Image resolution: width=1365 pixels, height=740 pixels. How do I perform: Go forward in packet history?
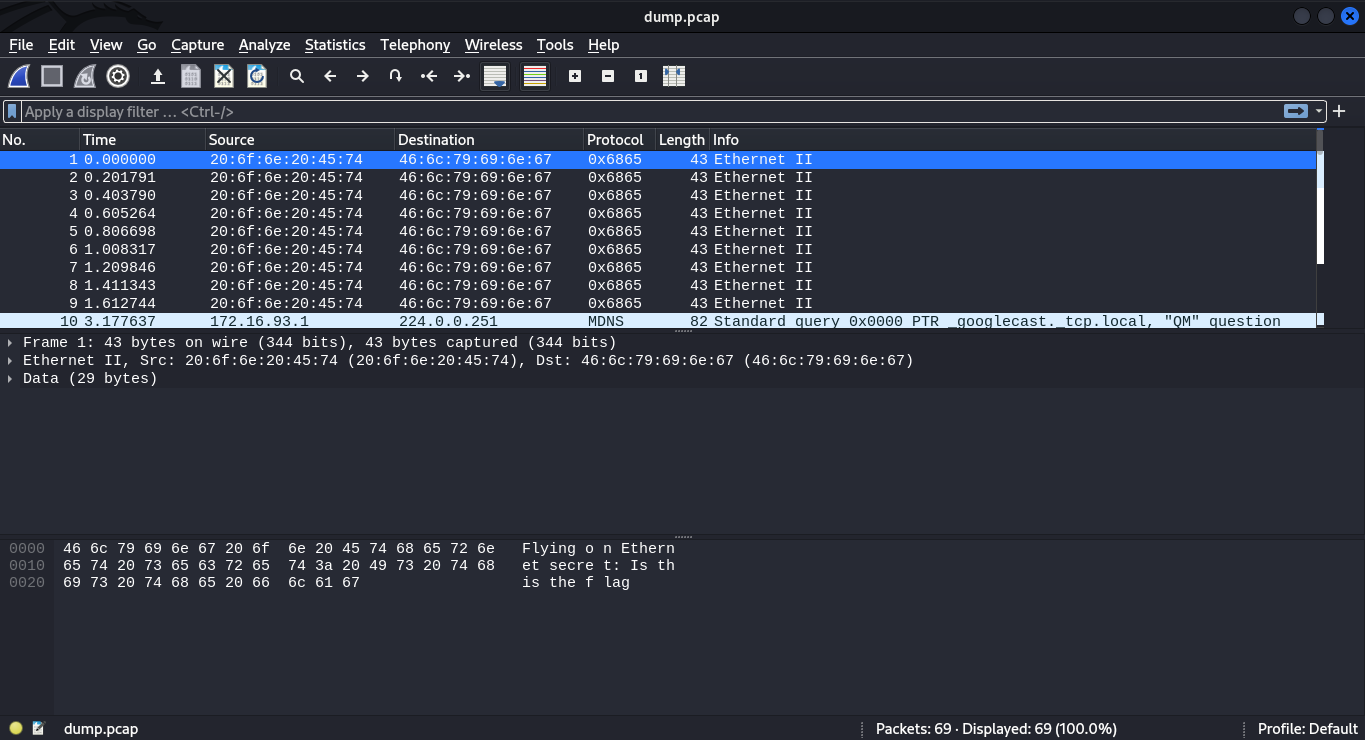coord(363,76)
